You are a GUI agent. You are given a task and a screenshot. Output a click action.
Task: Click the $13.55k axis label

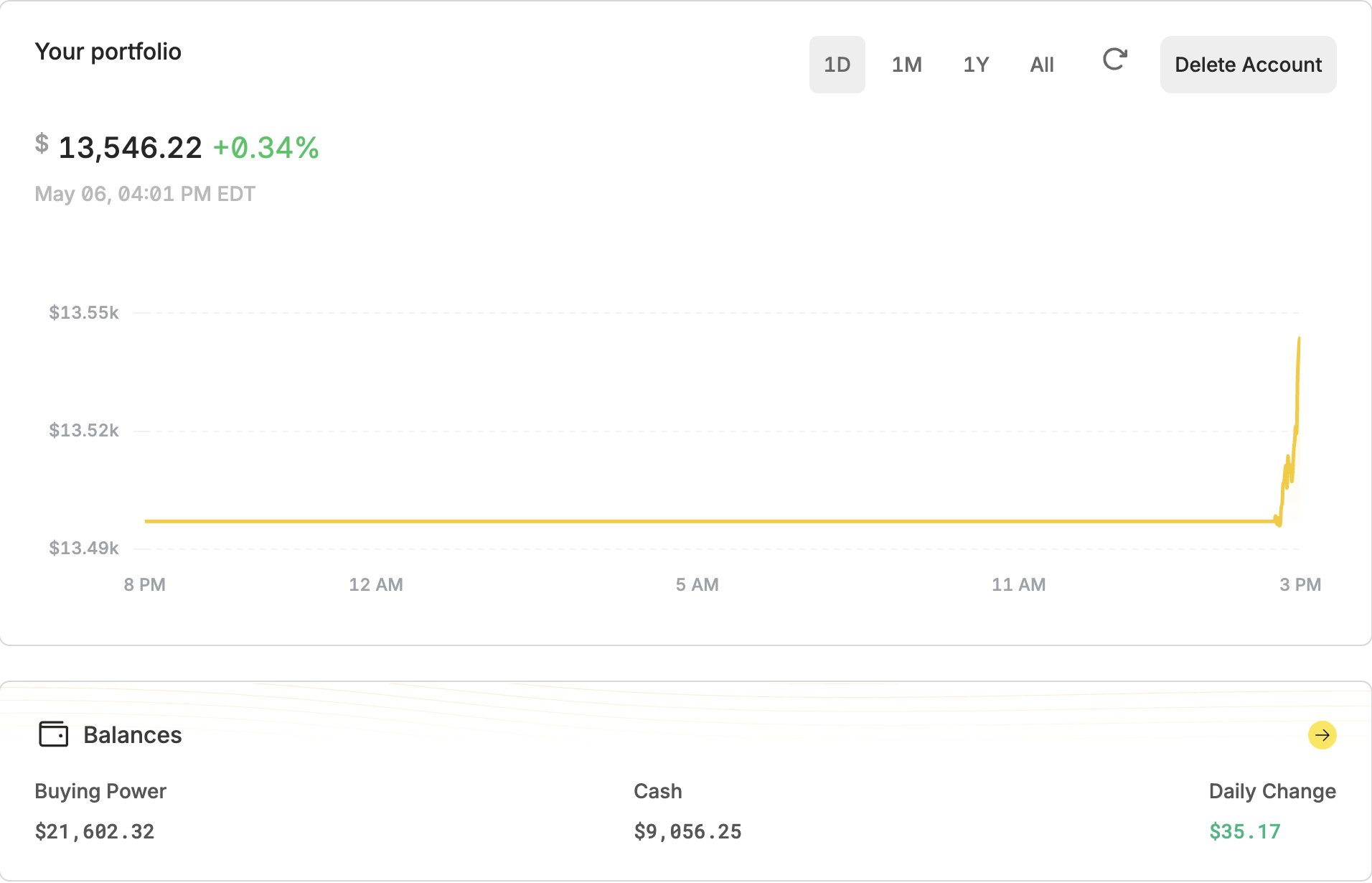click(83, 312)
